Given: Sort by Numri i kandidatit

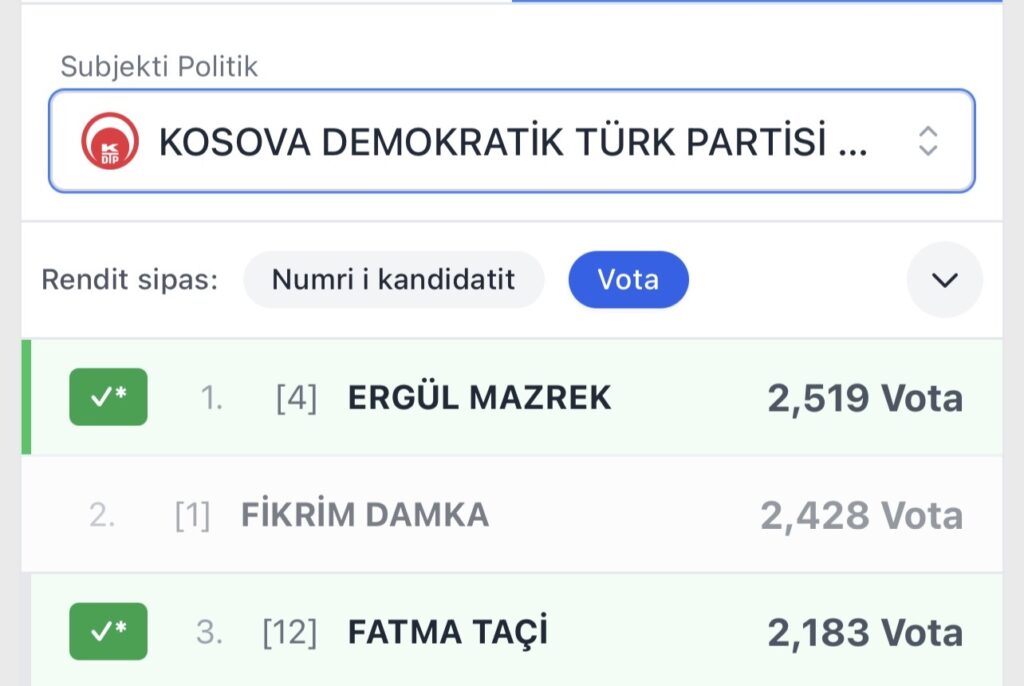Looking at the screenshot, I should pyautogui.click(x=393, y=279).
